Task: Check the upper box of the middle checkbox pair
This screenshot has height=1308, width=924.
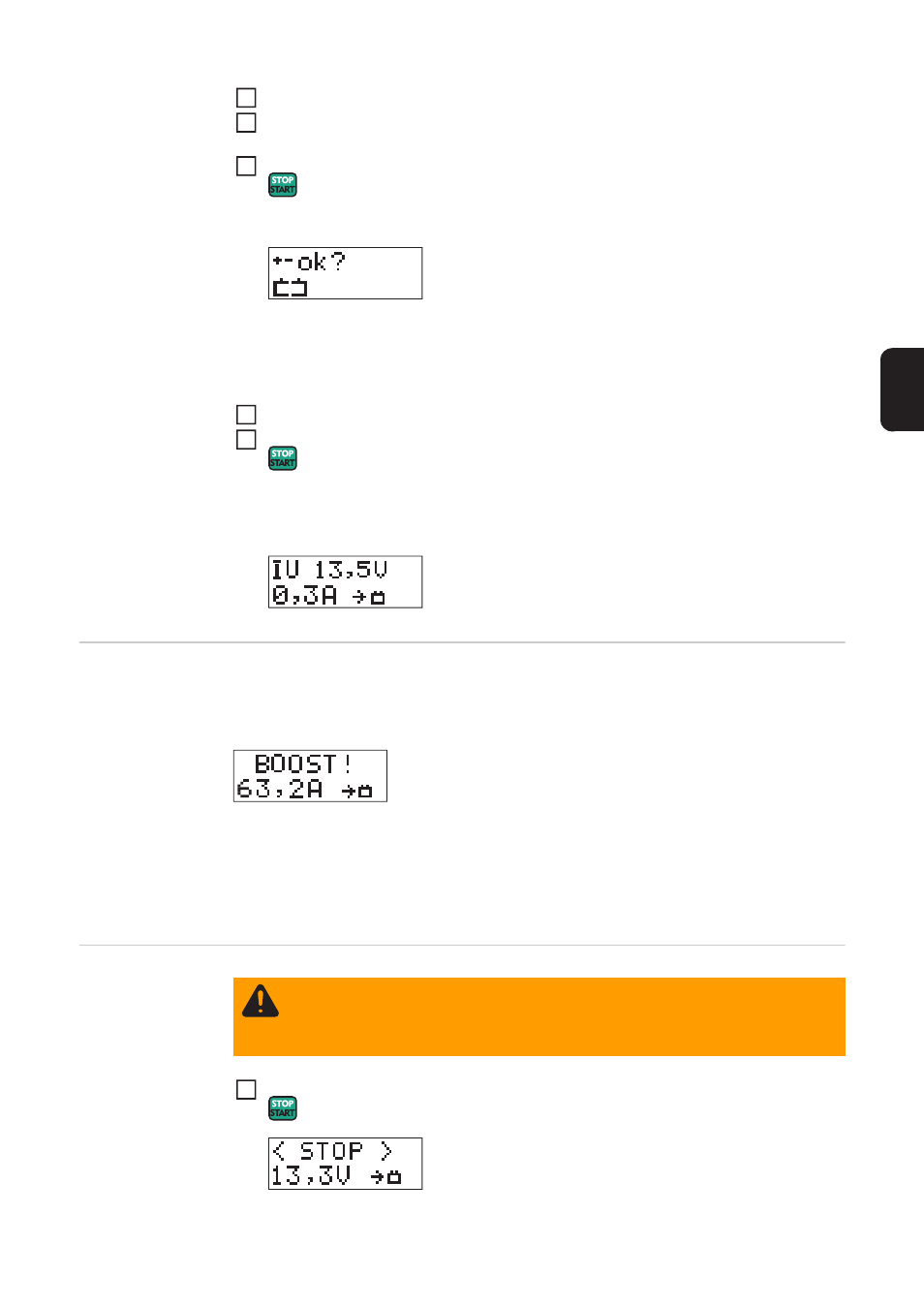Action: pyautogui.click(x=246, y=415)
